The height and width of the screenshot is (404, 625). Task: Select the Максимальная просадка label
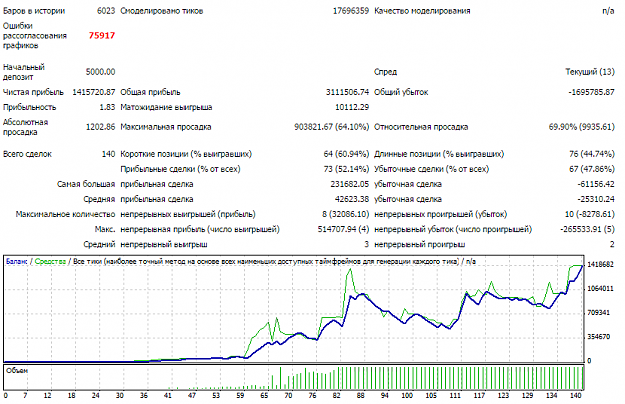166,127
